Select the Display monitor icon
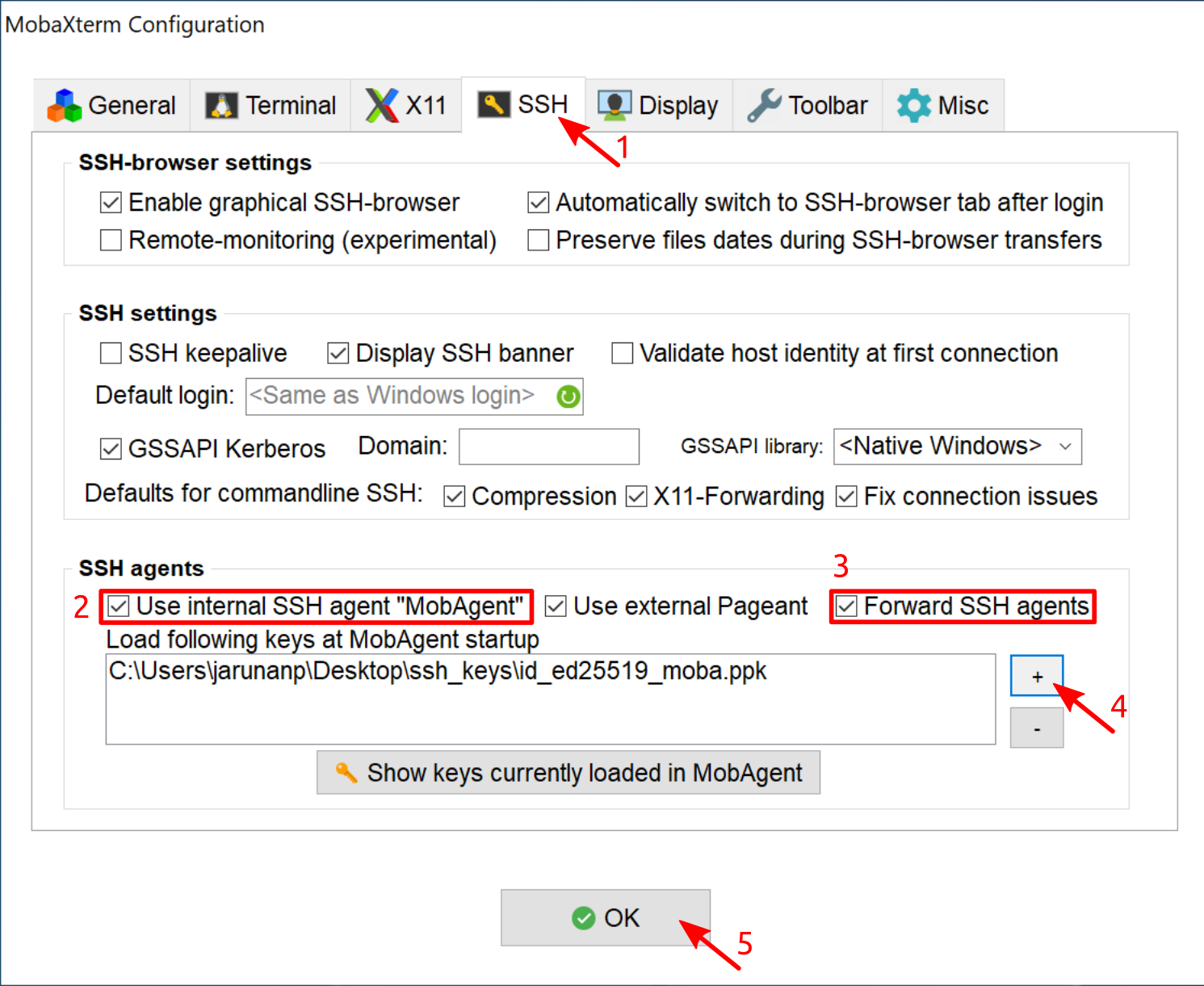 [x=614, y=103]
